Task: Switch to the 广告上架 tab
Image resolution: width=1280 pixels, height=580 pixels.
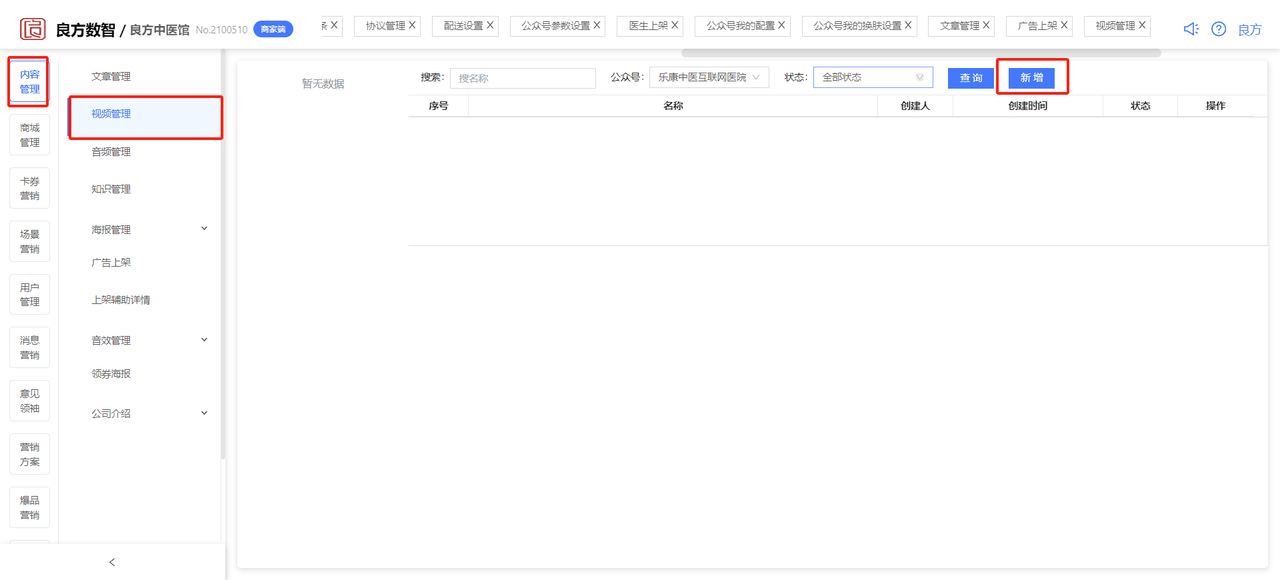Action: click(x=1037, y=26)
